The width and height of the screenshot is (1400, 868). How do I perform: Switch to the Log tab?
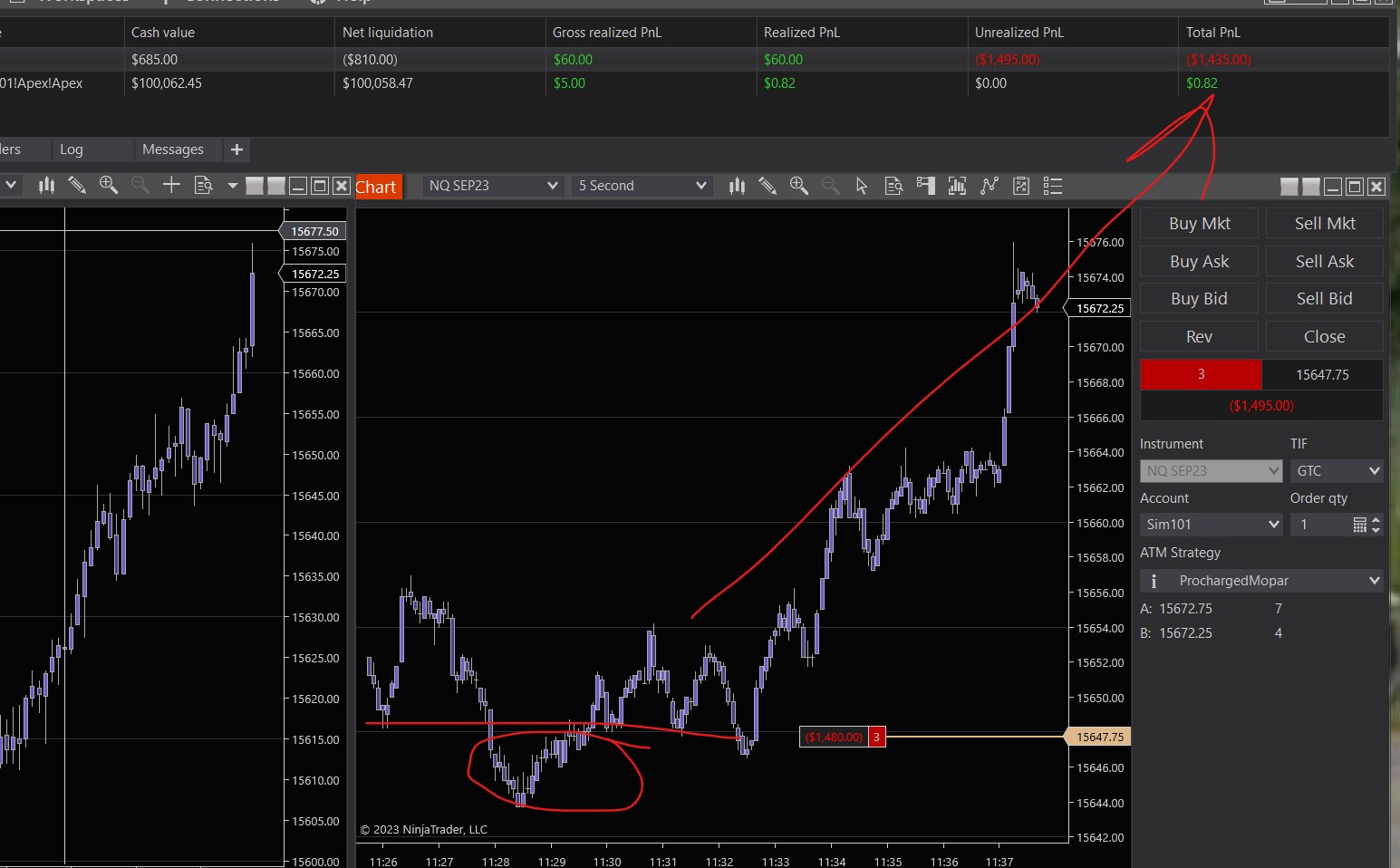coord(72,149)
